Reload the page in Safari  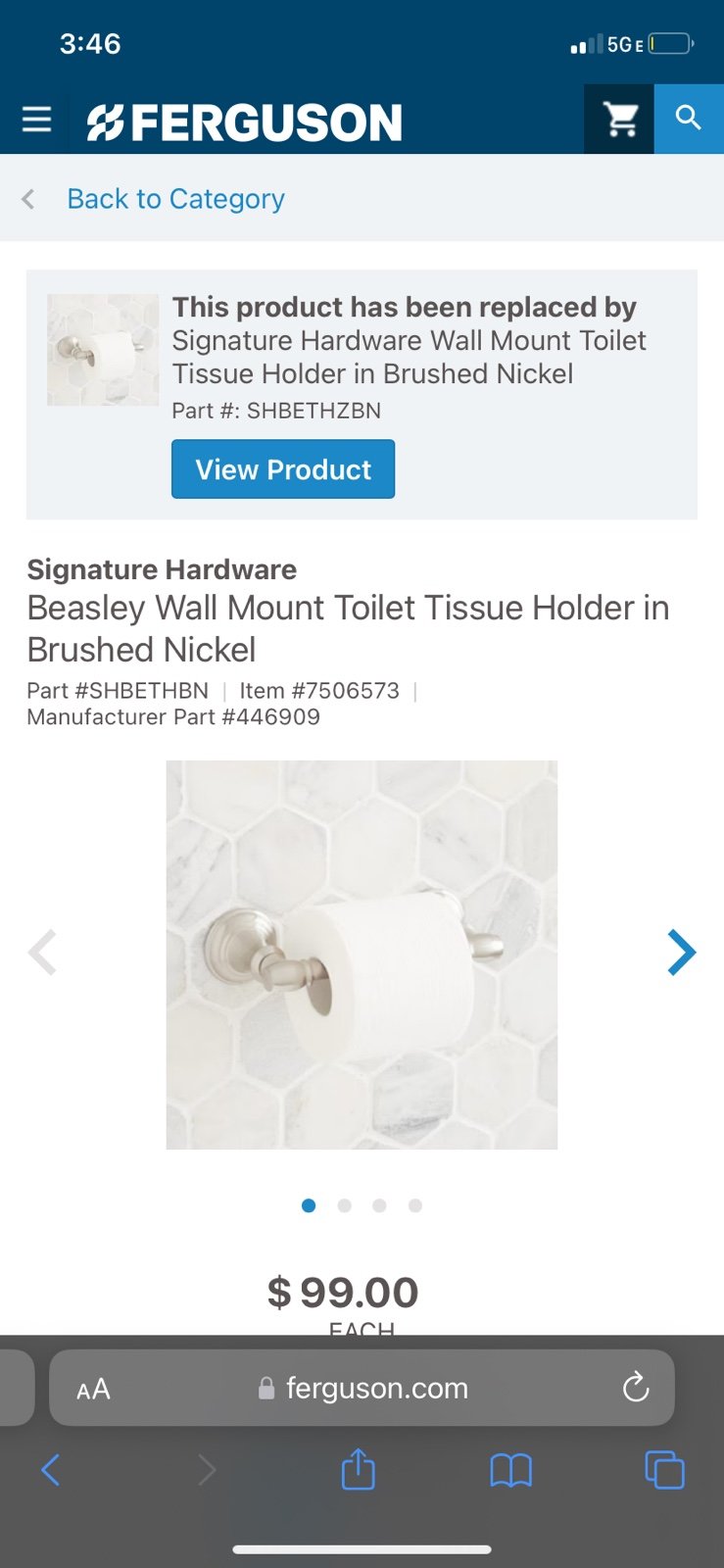coord(636,1387)
